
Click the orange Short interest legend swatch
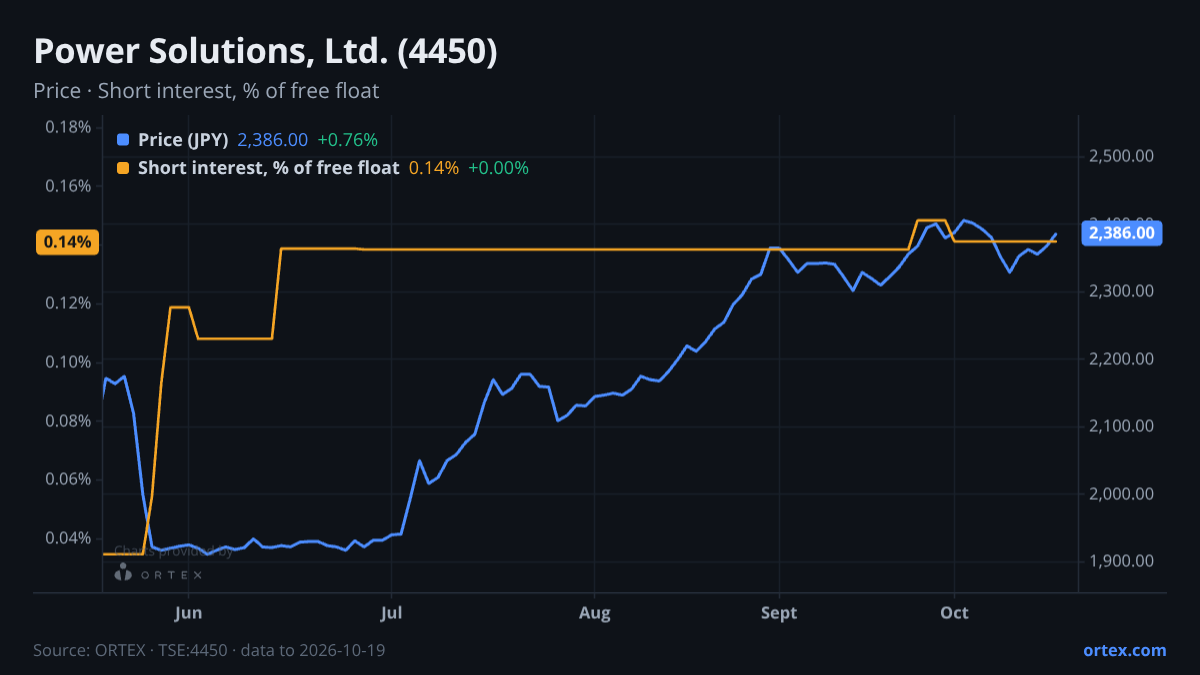pyautogui.click(x=123, y=168)
